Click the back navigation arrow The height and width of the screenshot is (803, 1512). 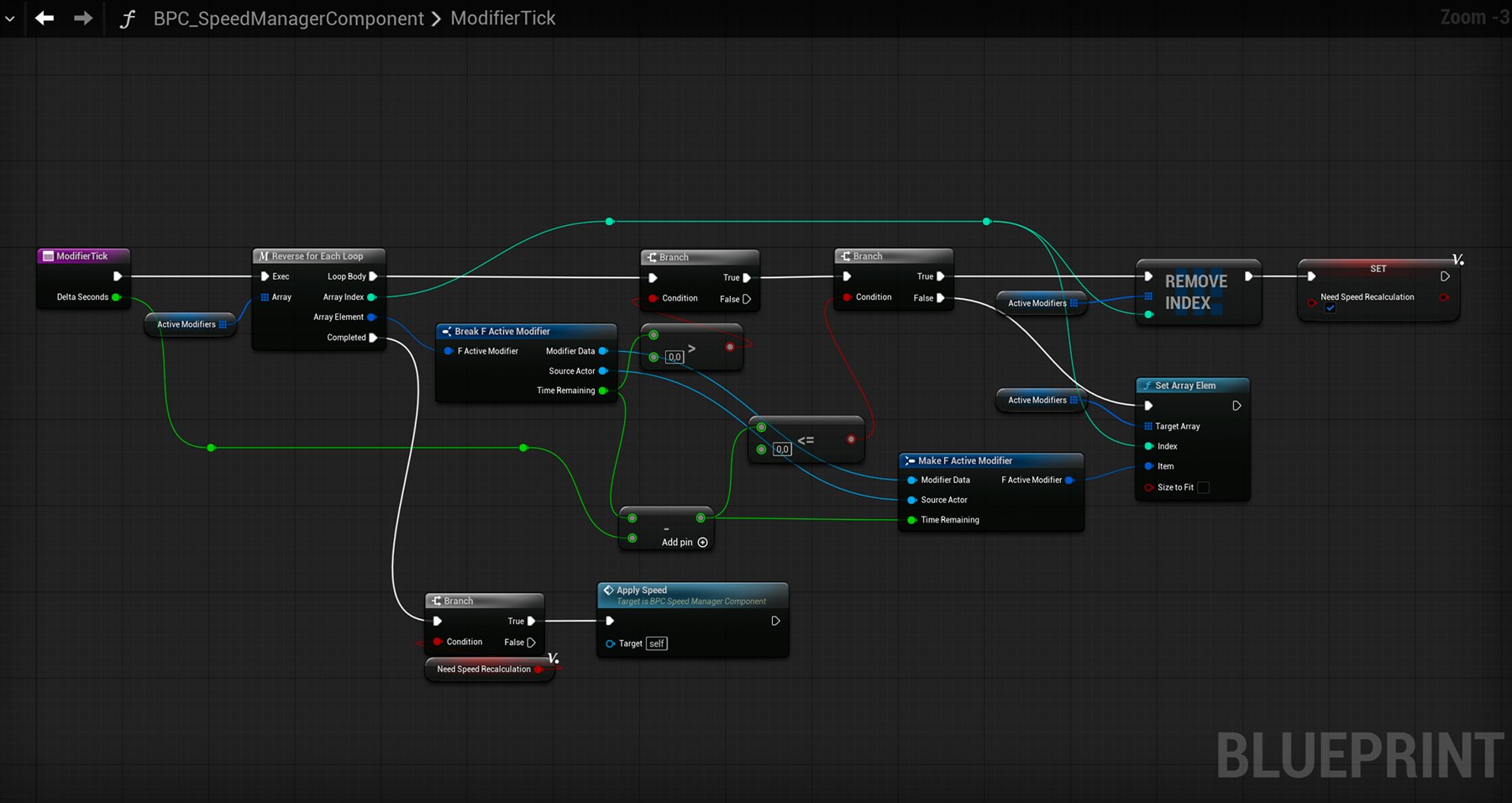click(x=45, y=18)
